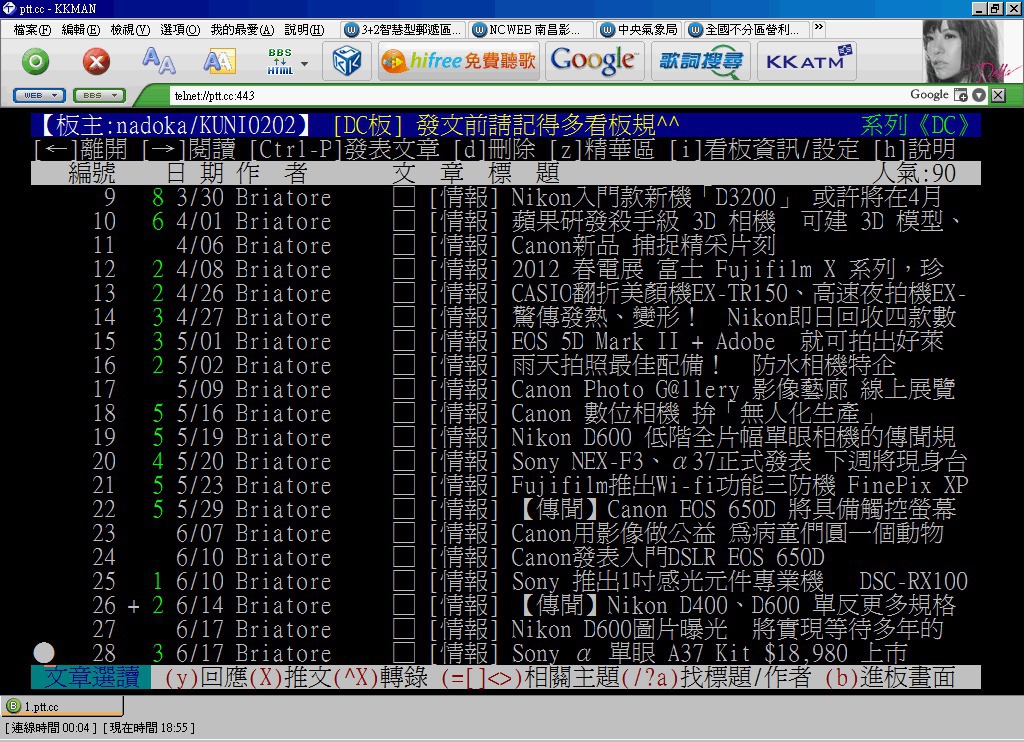The image size is (1024, 742).
Task: Select article 19 Nikon D600 rumor post
Action: pyautogui.click(x=505, y=437)
